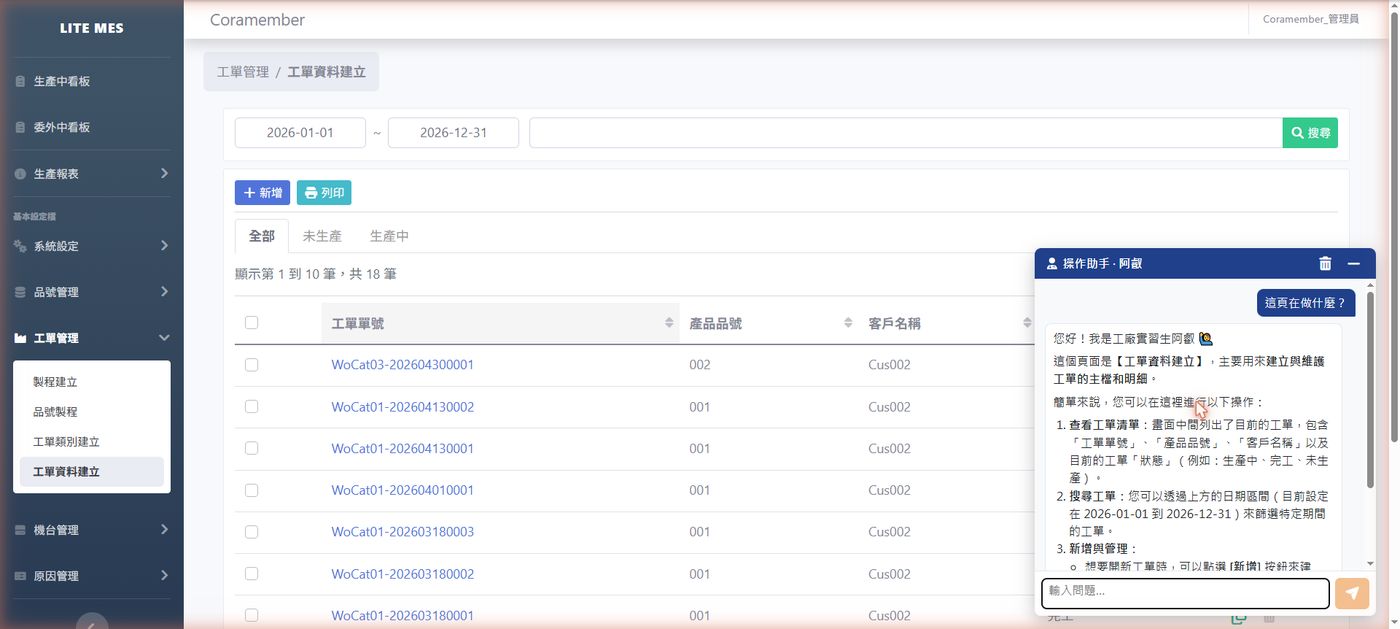Click the 生產中看板 clipboard icon
The image size is (1400, 629).
[x=20, y=81]
